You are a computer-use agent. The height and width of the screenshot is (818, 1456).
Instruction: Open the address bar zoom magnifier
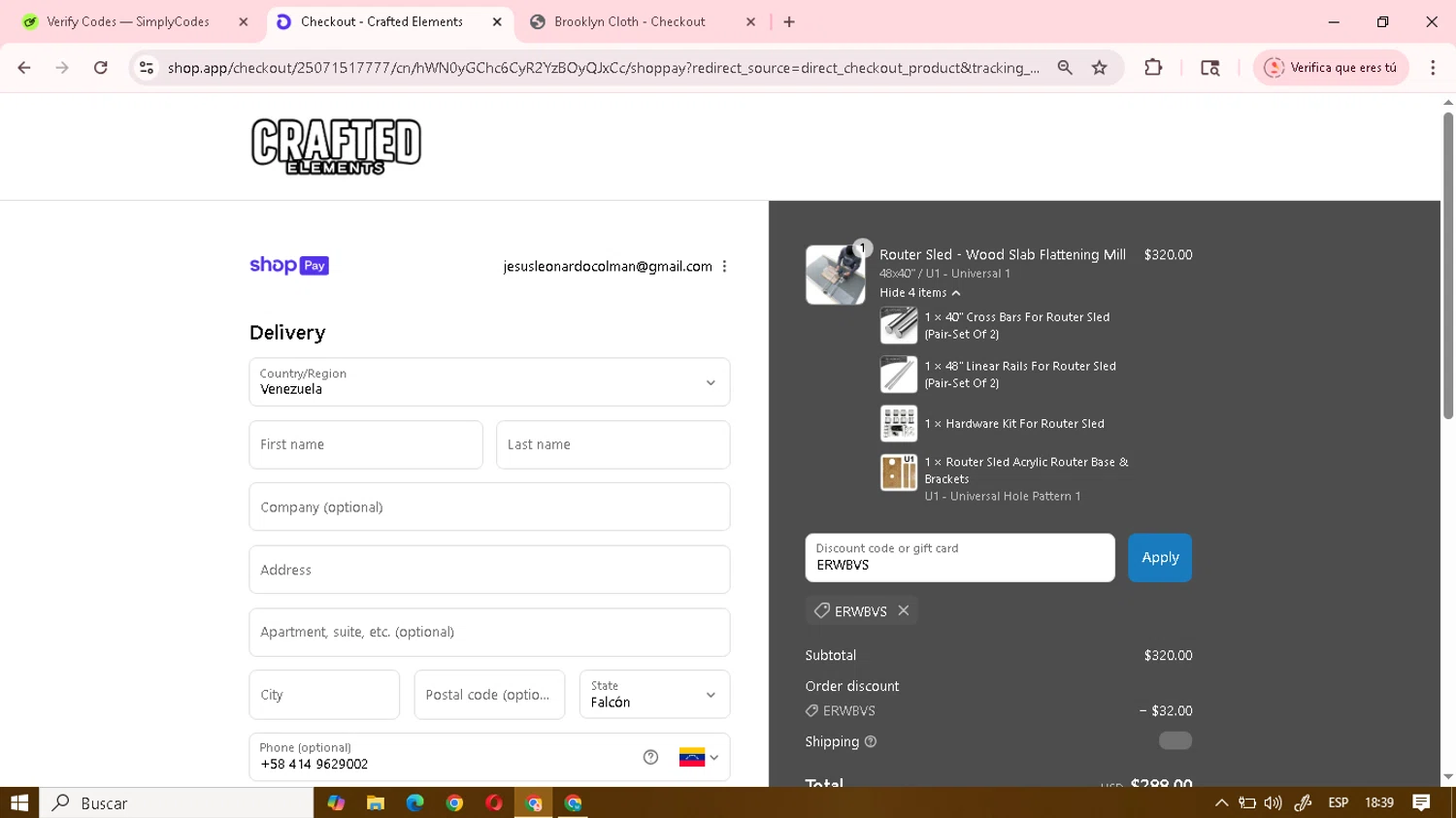click(1065, 68)
